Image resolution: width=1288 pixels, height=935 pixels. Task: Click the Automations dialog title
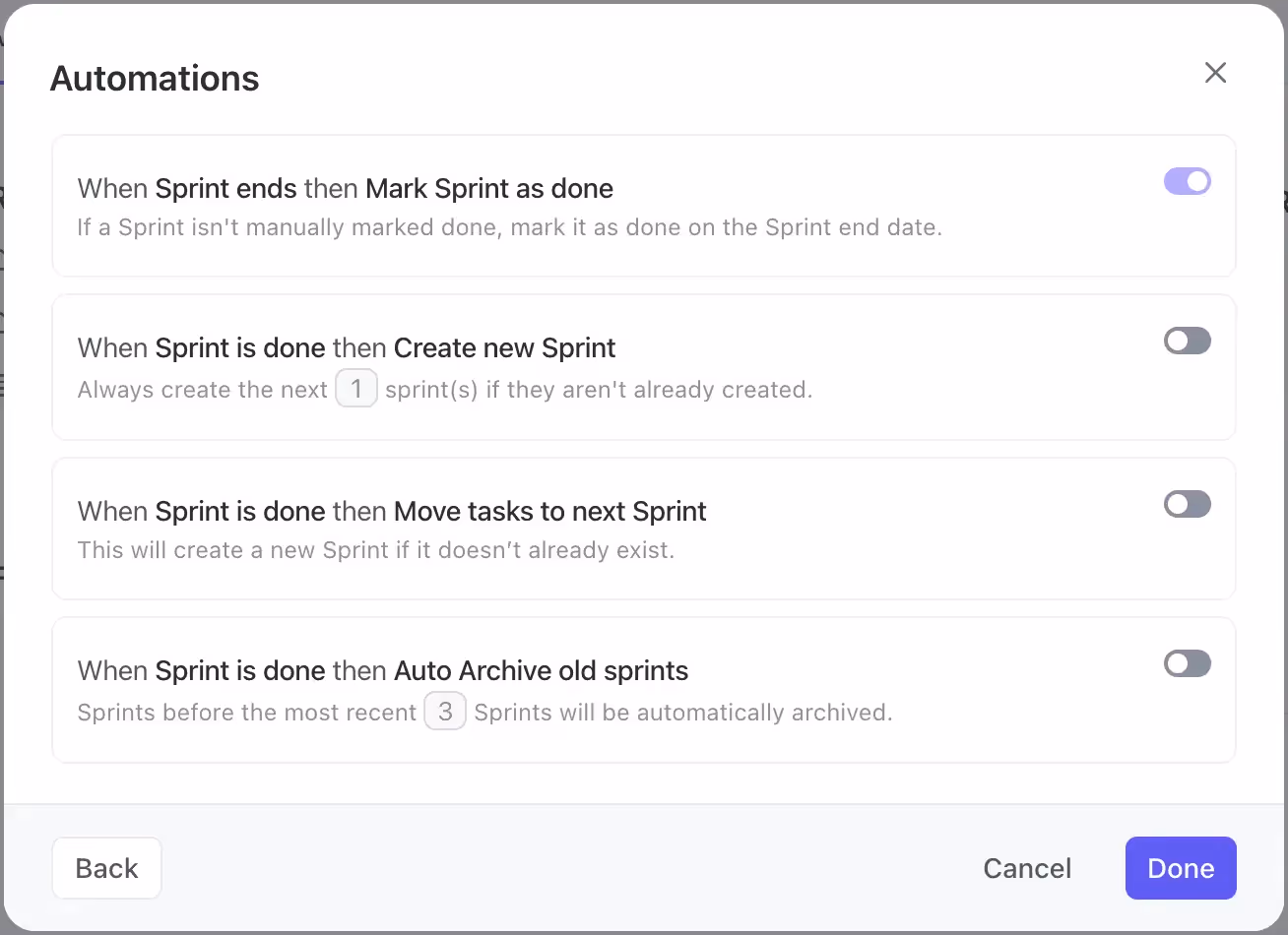click(154, 78)
